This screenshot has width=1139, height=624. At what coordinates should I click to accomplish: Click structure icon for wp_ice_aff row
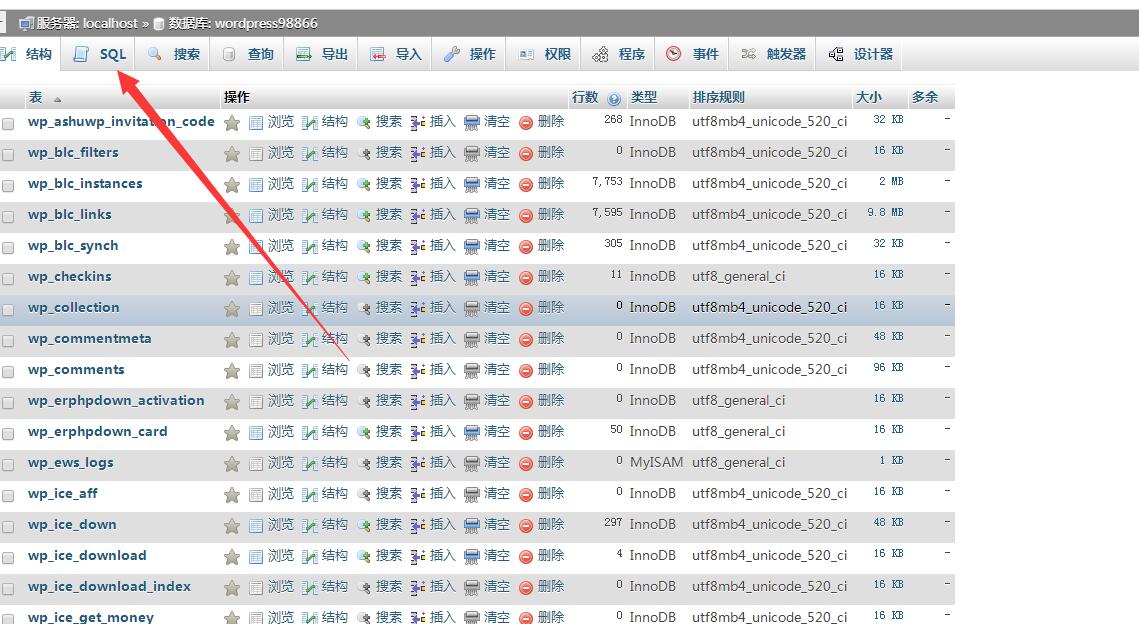click(310, 494)
